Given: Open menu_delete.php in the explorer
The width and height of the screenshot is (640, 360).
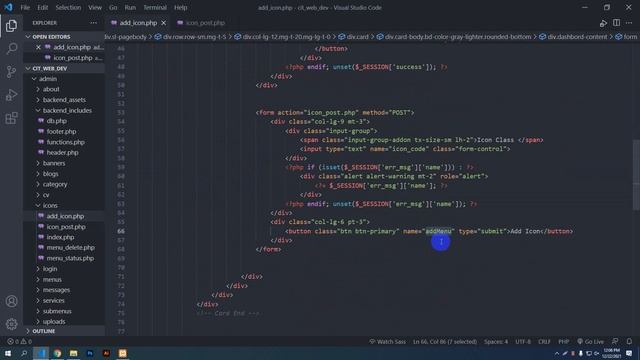Looking at the screenshot, I should [70, 247].
